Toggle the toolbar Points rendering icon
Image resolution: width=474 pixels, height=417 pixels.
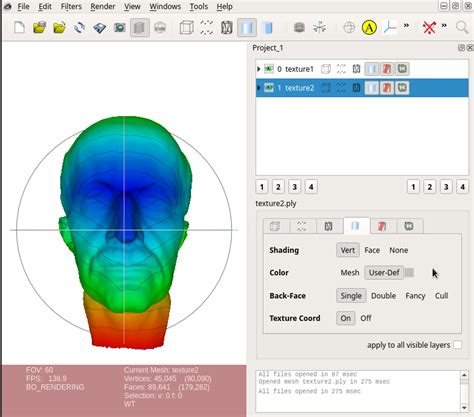pyautogui.click(x=207, y=27)
